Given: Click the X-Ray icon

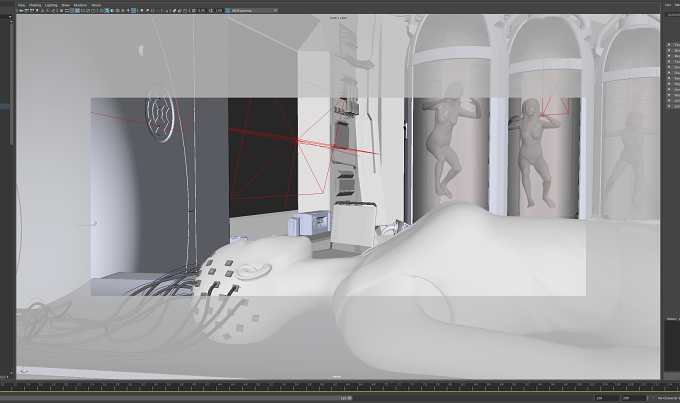Looking at the screenshot, I should 174,10.
